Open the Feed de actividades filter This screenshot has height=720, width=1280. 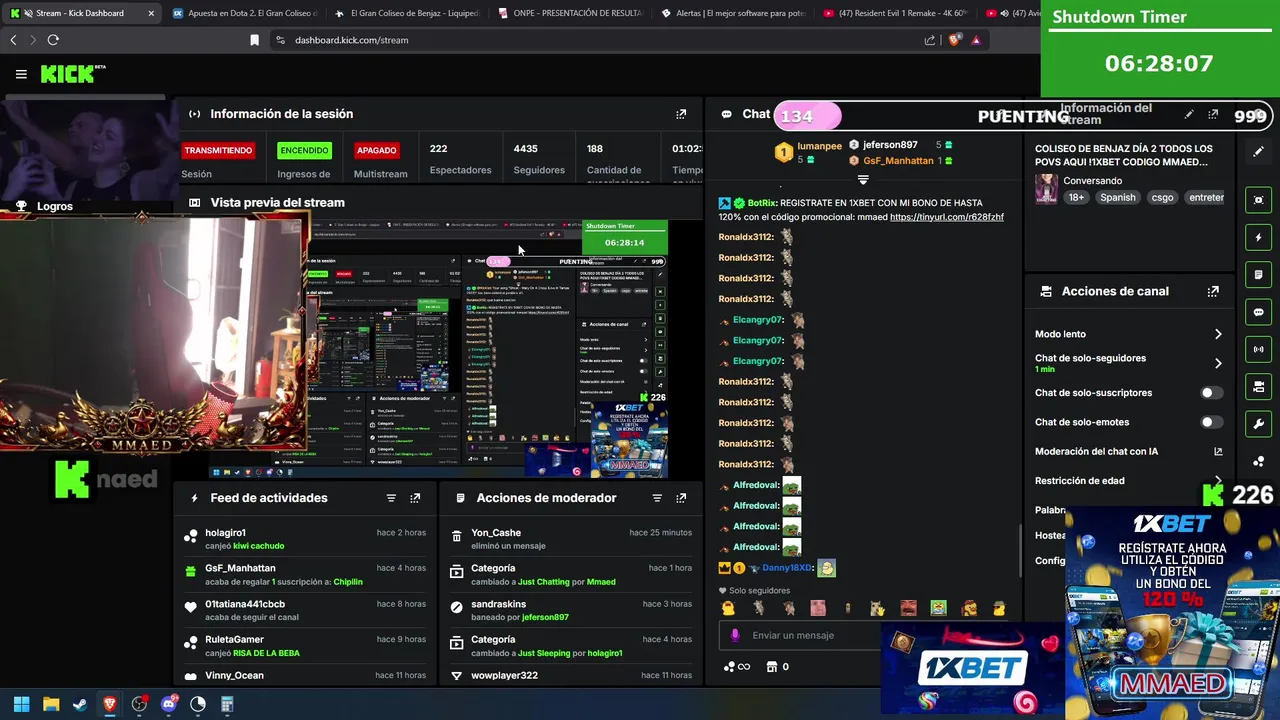pyautogui.click(x=391, y=498)
